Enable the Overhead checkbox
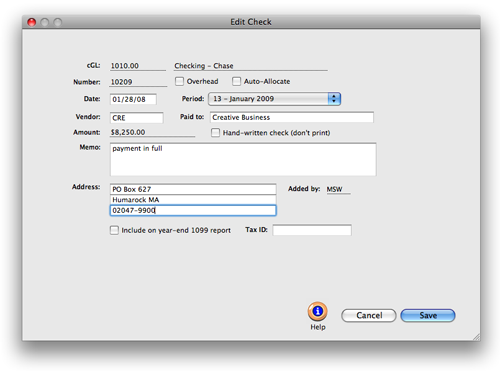 [x=179, y=81]
